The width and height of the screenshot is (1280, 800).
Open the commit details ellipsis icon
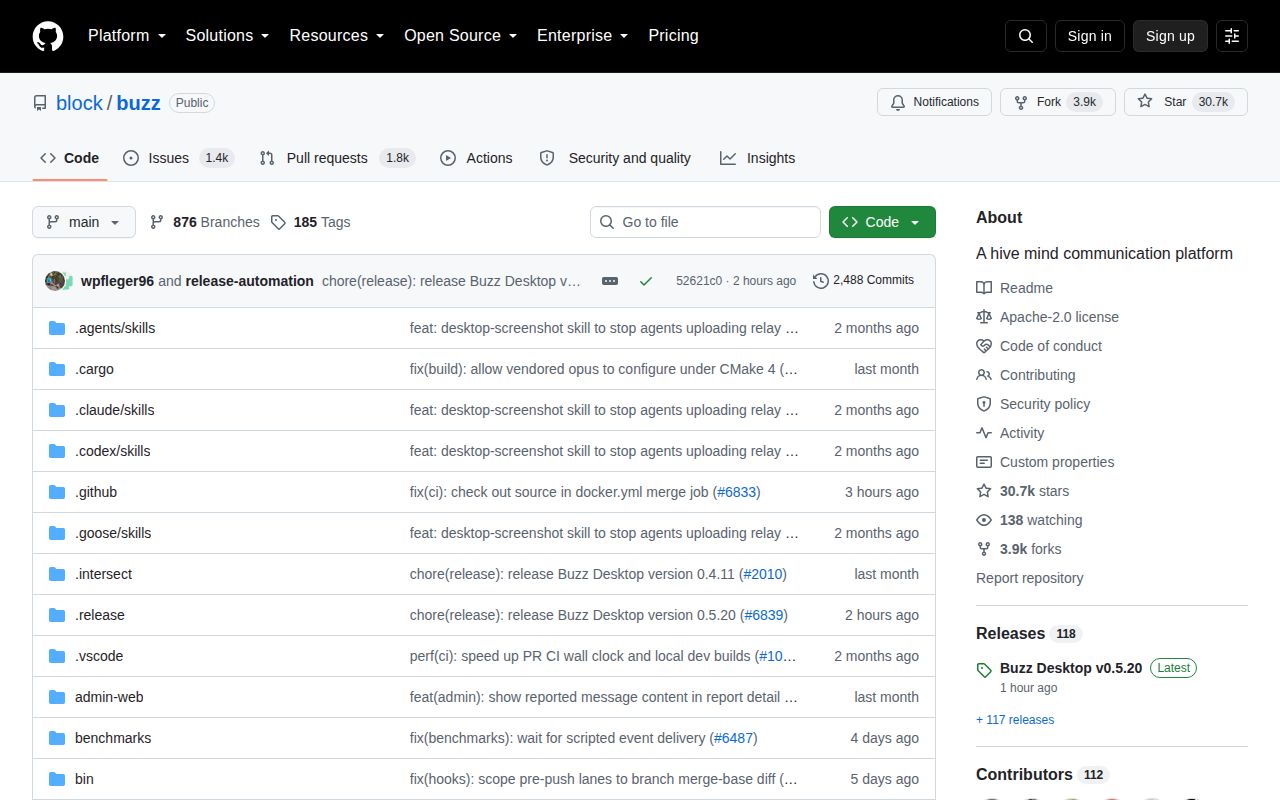pos(610,281)
